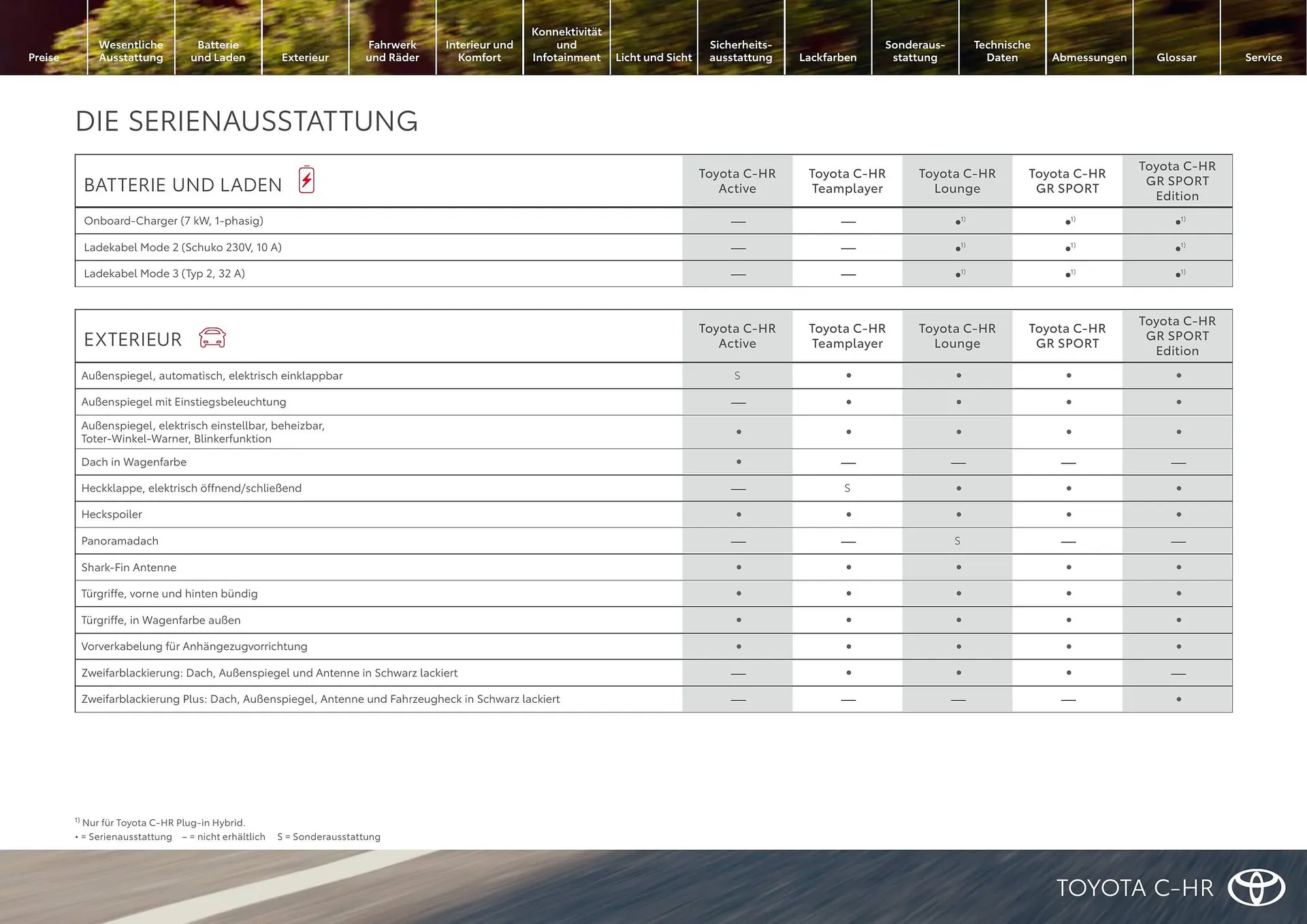Open Wesentliche Ausstattung
1307x924 pixels.
(131, 51)
